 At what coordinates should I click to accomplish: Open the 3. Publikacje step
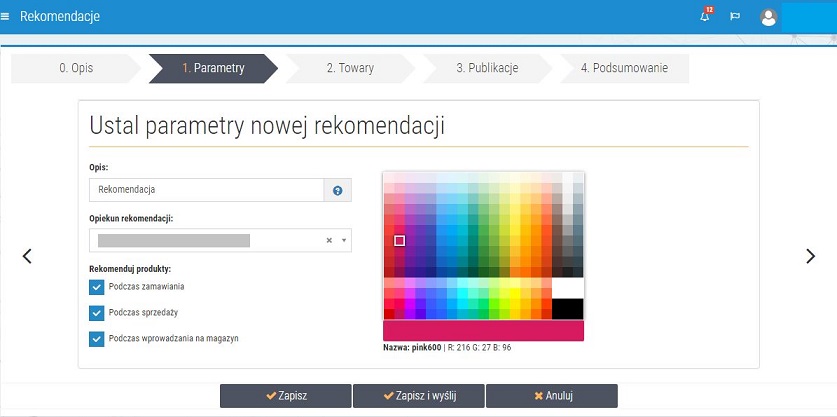point(487,68)
